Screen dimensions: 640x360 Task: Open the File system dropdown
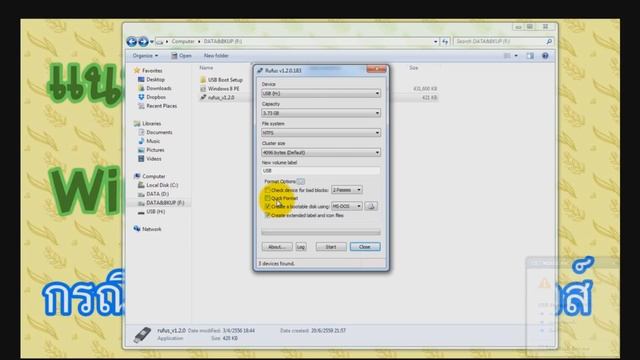tap(321, 133)
